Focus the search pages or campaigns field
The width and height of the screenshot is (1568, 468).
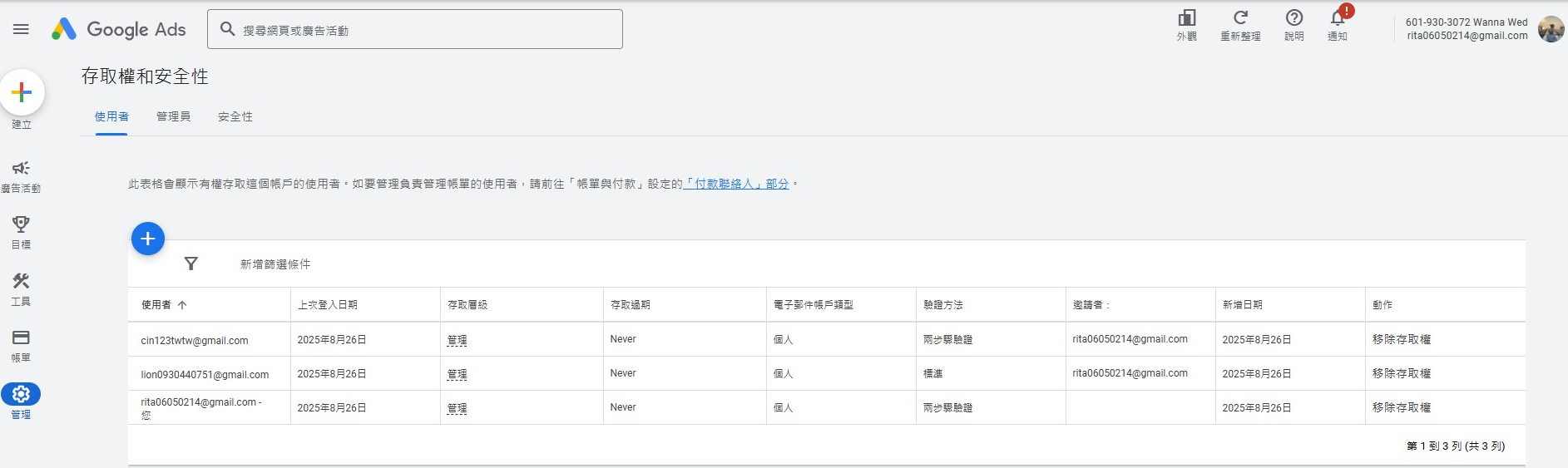415,29
